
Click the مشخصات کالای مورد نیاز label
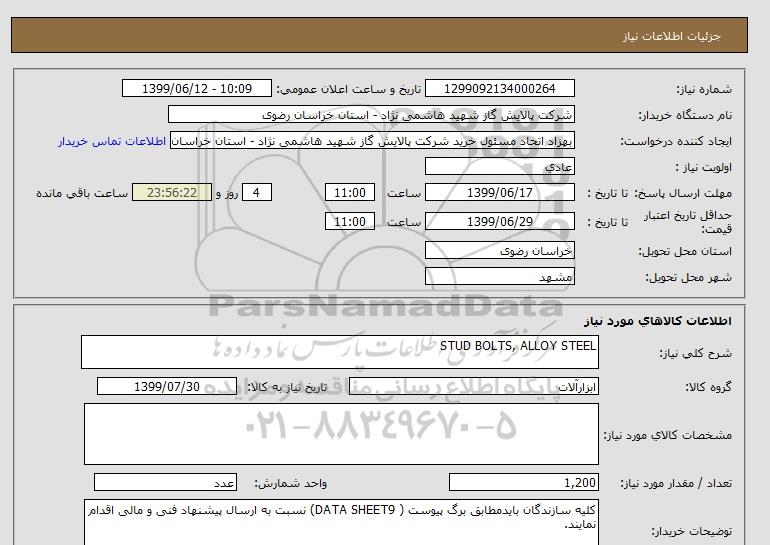pos(668,435)
